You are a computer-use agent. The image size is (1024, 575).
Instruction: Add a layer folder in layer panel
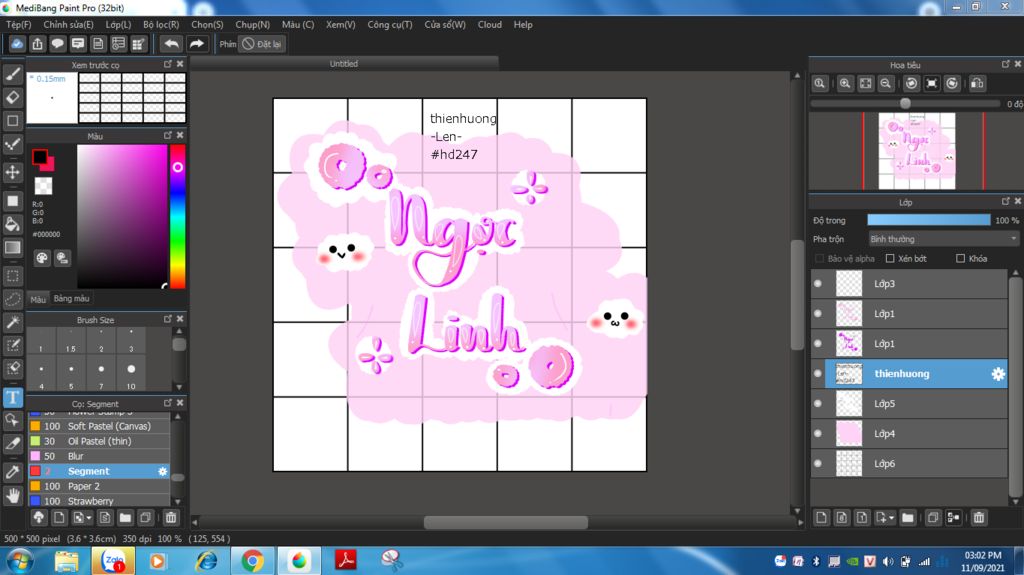[x=908, y=518]
